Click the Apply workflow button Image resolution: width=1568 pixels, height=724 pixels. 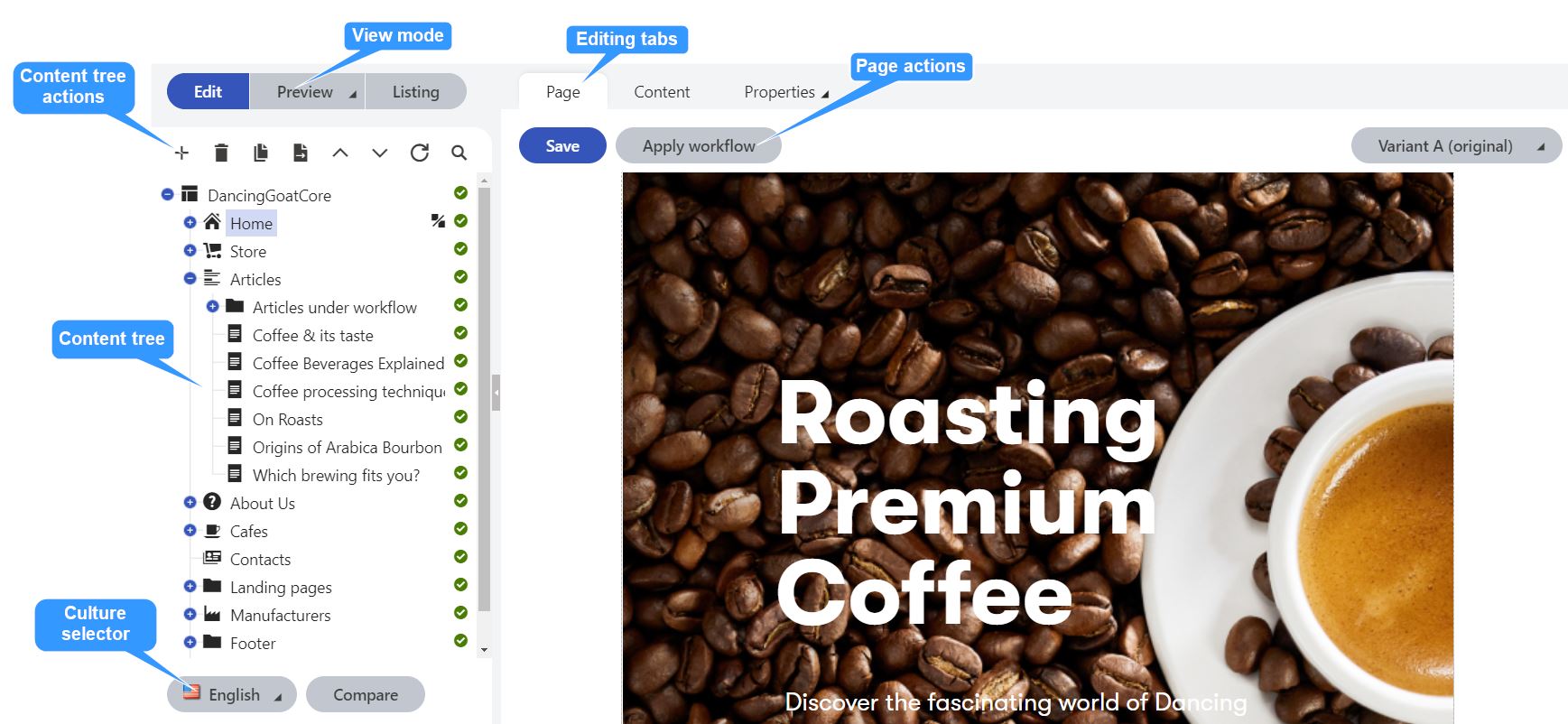coord(698,146)
